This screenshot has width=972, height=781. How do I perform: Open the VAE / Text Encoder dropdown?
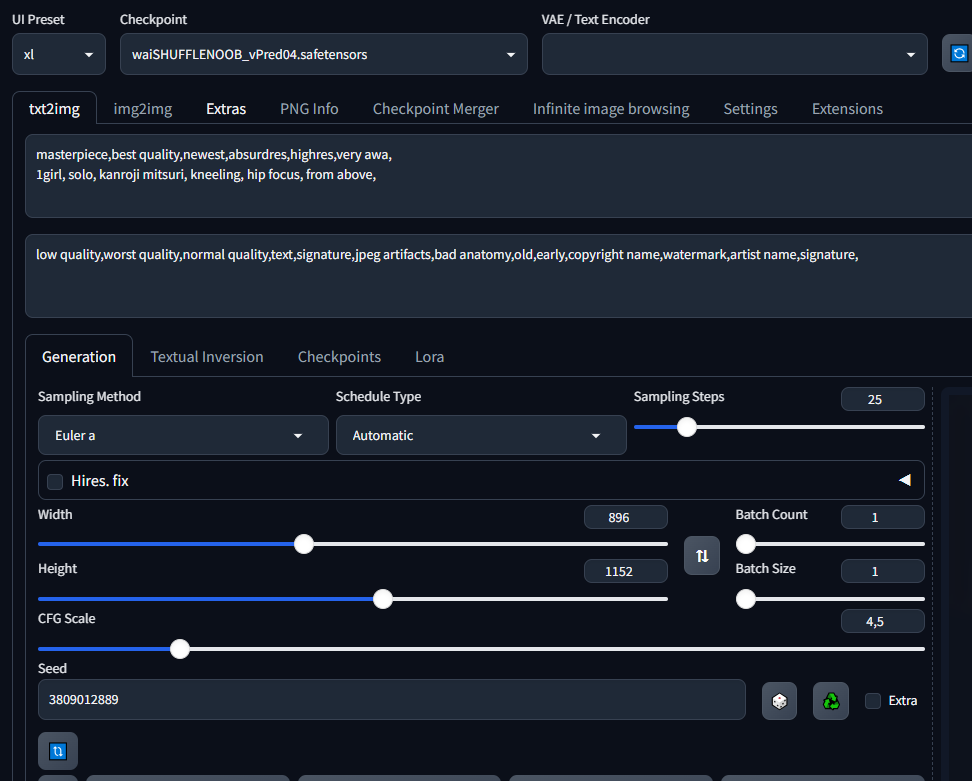coord(735,54)
